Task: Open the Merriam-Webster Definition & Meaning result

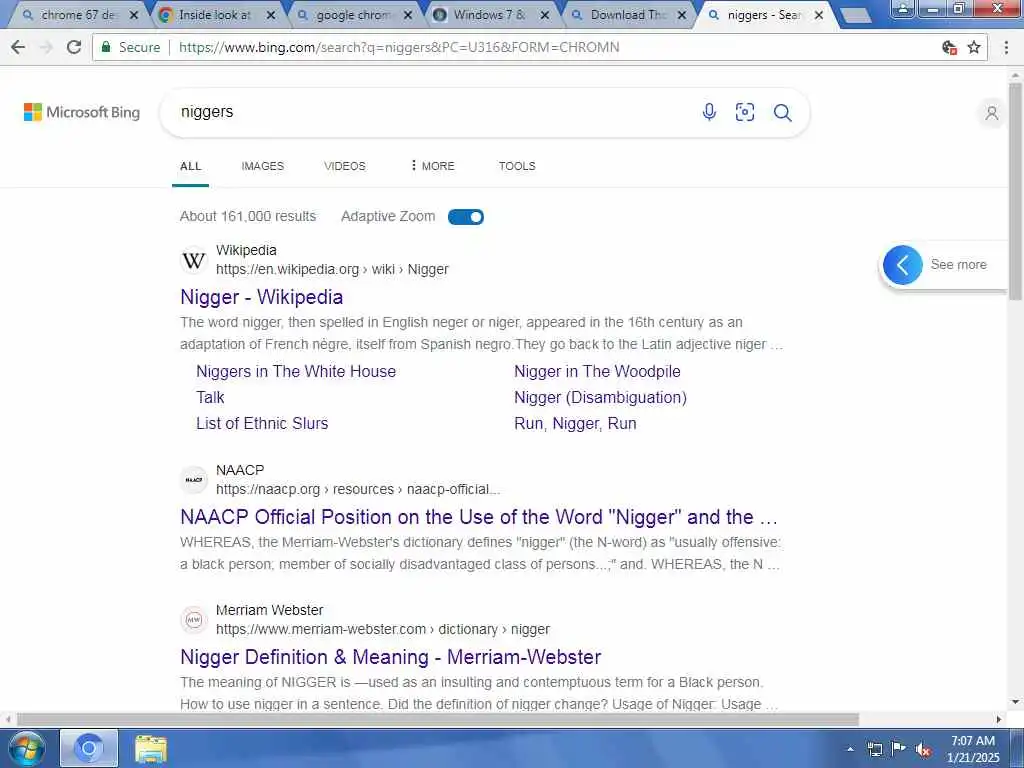Action: [x=391, y=657]
